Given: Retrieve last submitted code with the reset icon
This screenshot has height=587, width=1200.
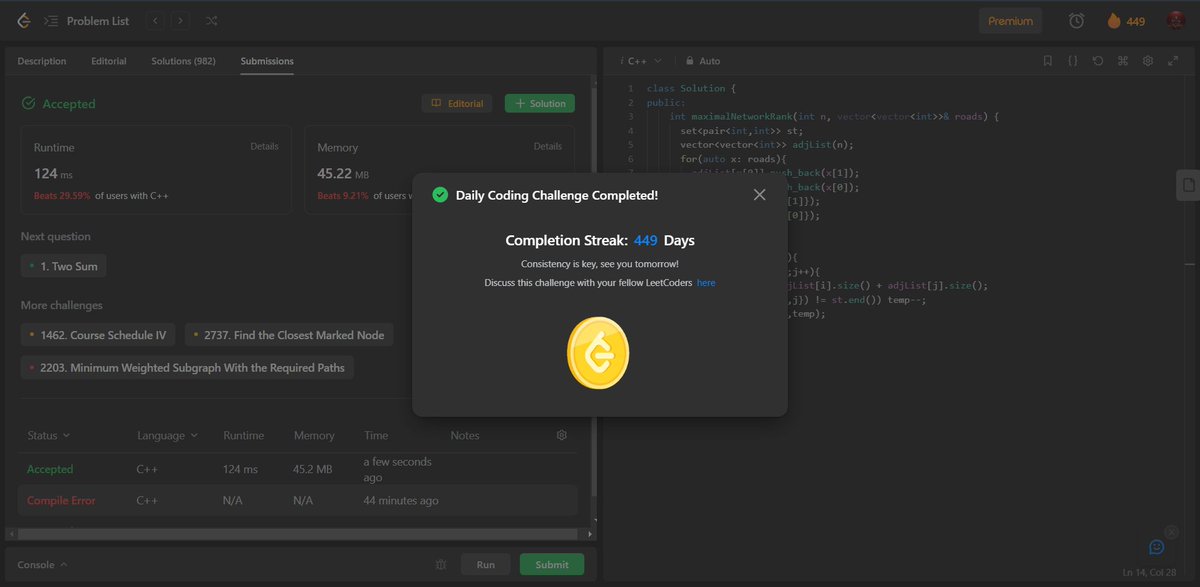Looking at the screenshot, I should tap(1098, 60).
